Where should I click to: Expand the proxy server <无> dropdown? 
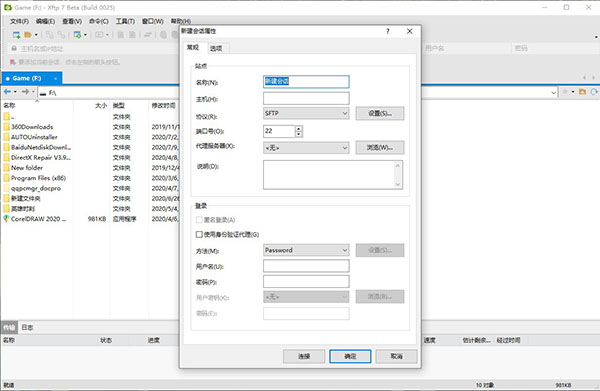[306, 148]
